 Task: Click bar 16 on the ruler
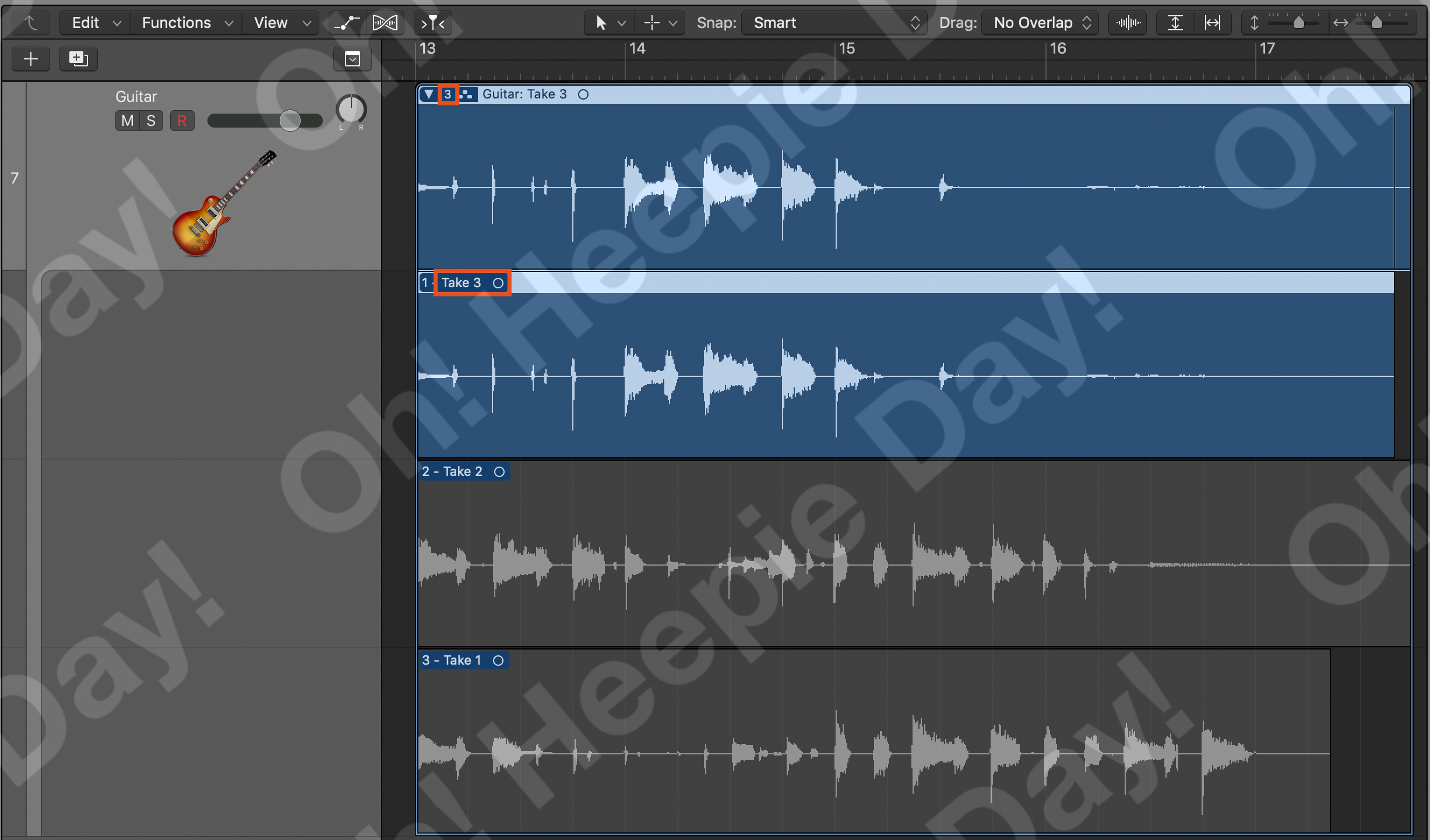coord(1058,48)
